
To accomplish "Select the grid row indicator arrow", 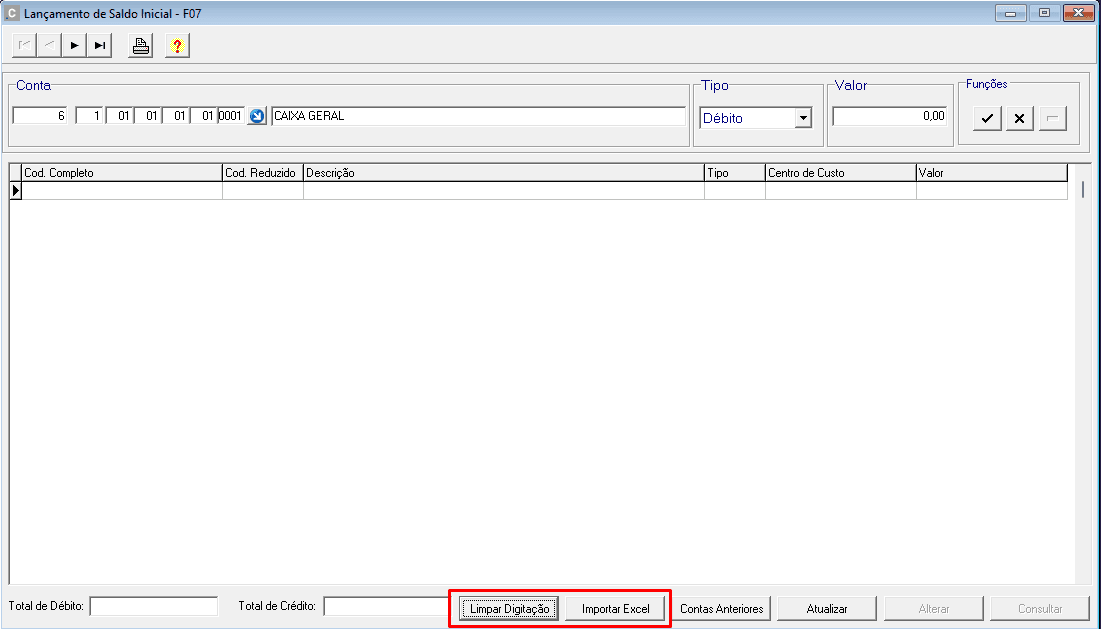I will 15,190.
